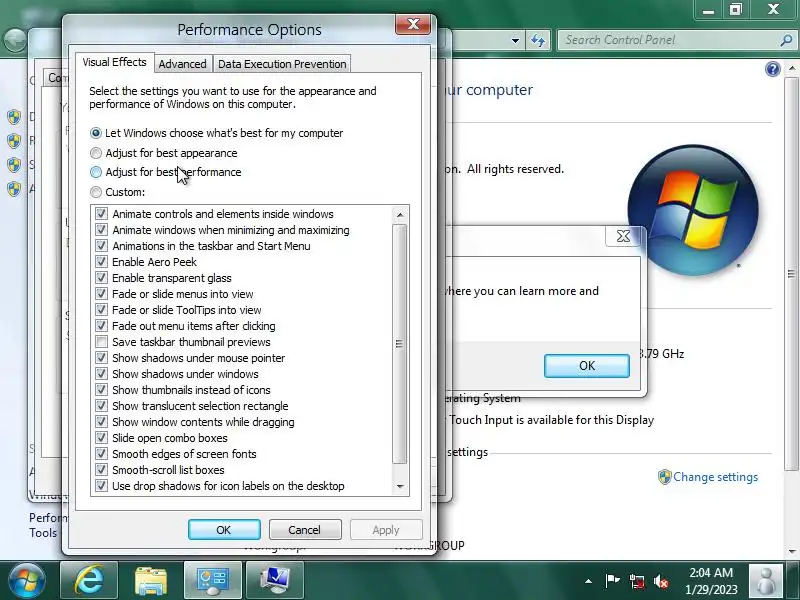Image resolution: width=800 pixels, height=600 pixels.
Task: Launch Internet Explorer from the taskbar
Action: click(89, 581)
